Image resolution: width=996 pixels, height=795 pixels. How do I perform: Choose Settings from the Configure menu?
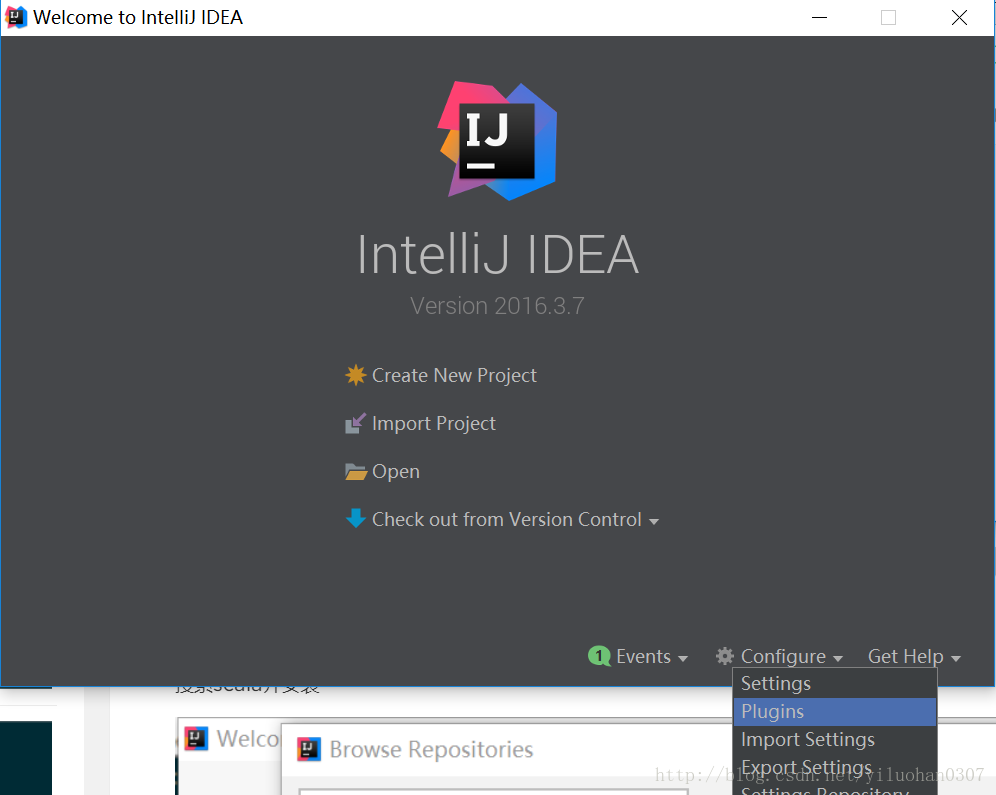tap(835, 684)
